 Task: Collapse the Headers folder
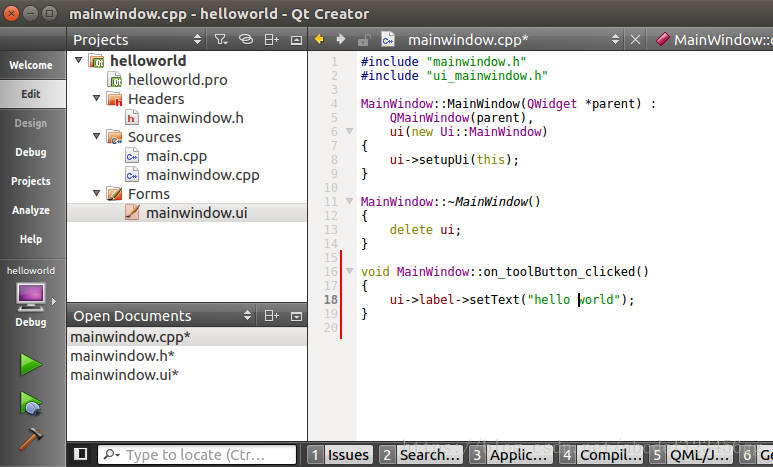coord(97,98)
